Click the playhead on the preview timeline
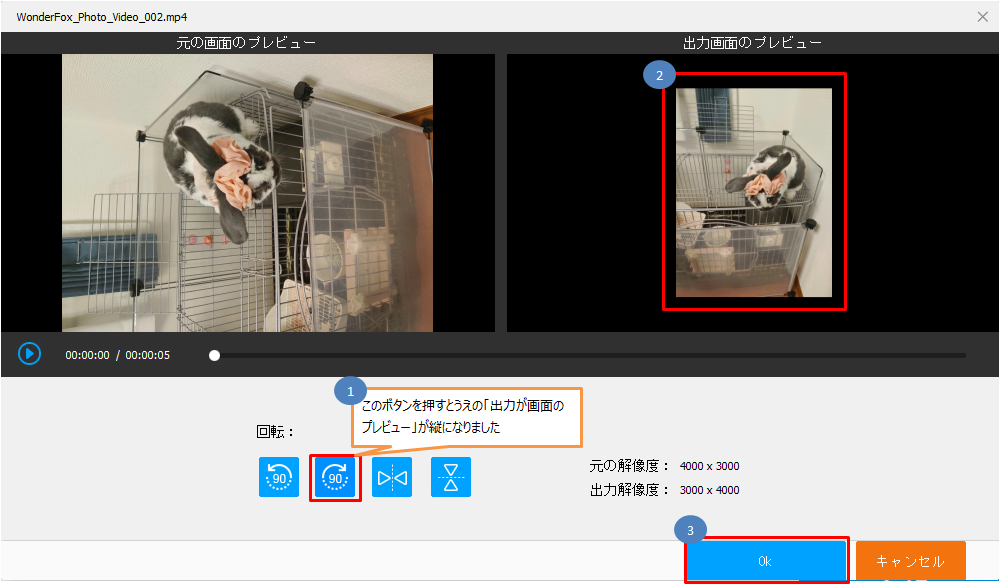999x586 pixels. coord(214,353)
